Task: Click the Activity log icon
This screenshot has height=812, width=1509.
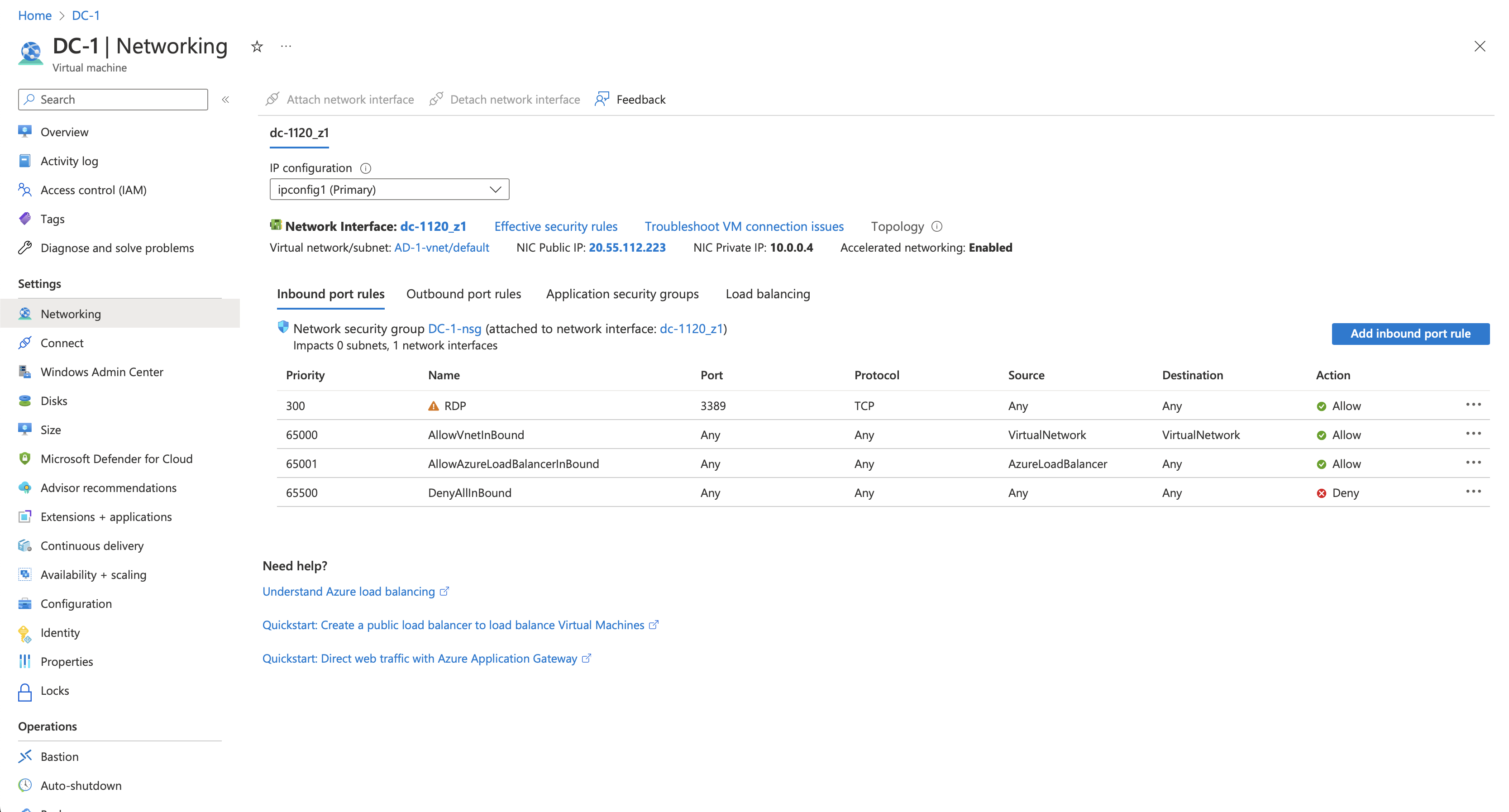Action: pos(24,161)
